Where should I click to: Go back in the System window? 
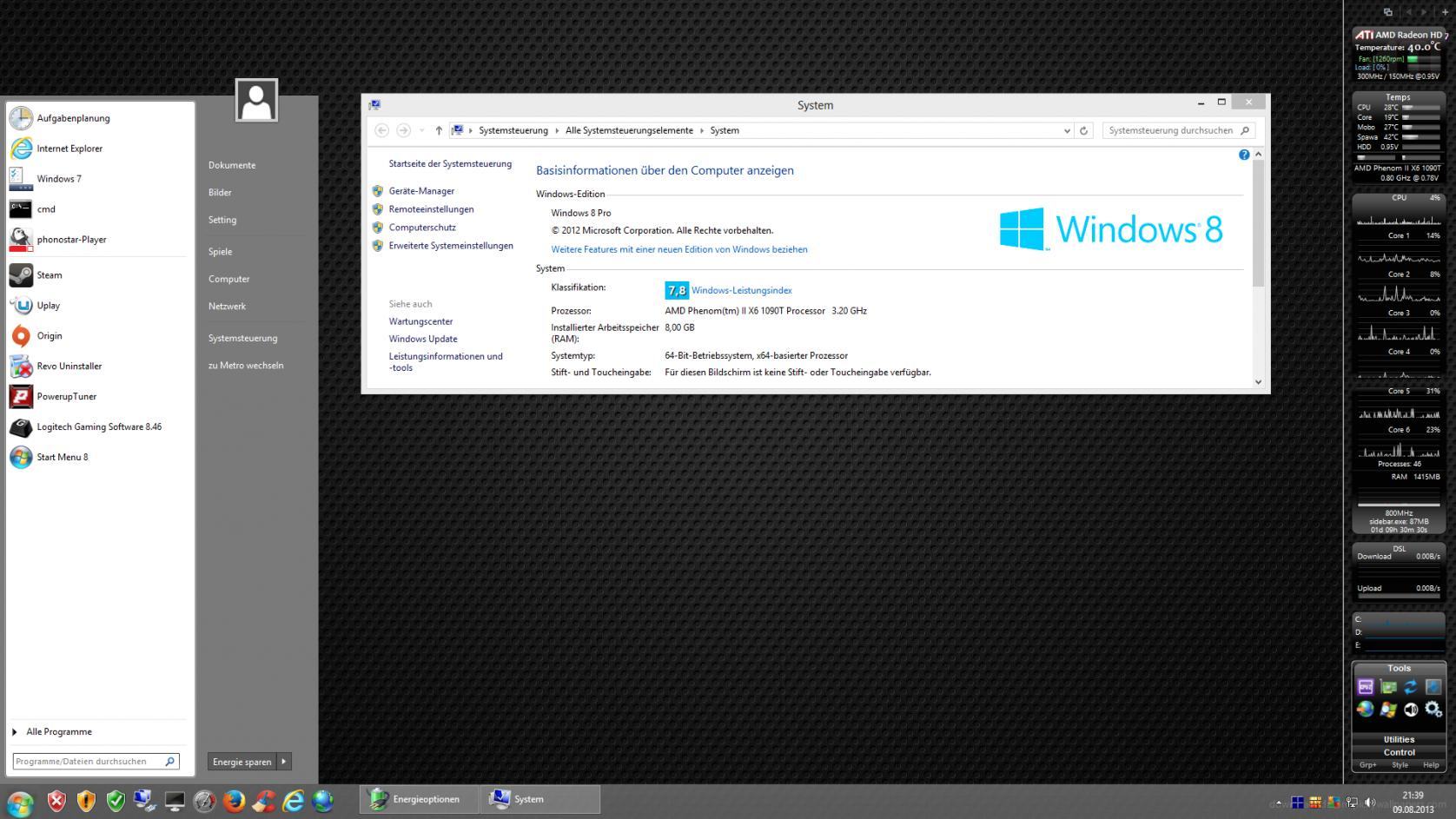pos(381,130)
